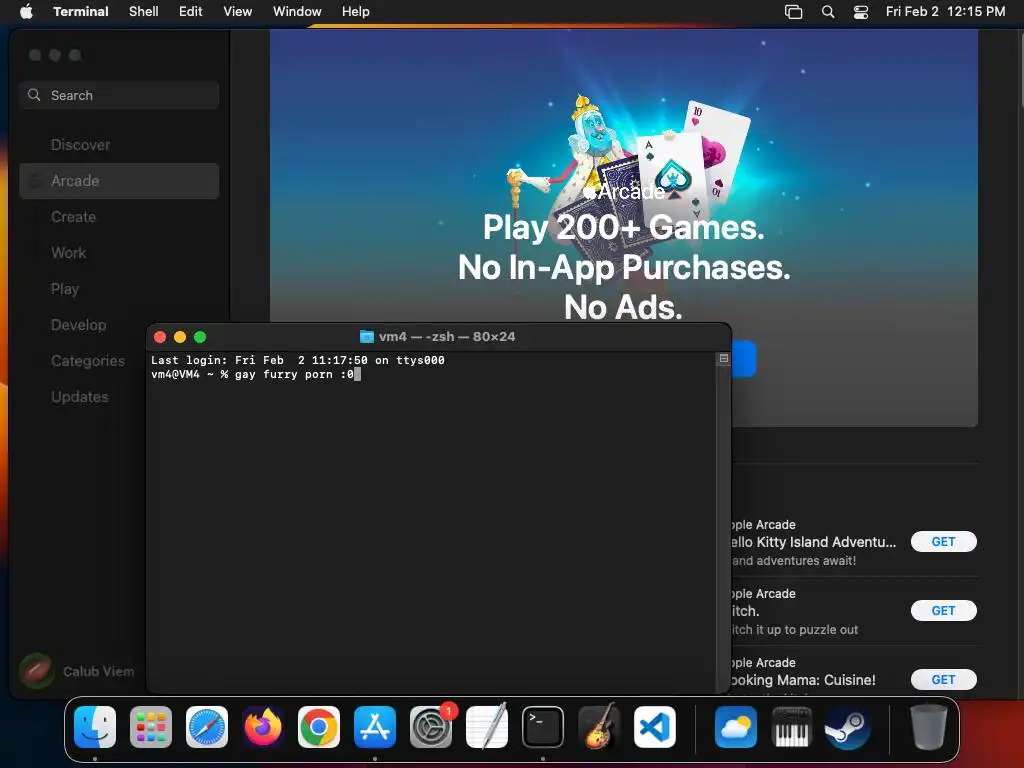This screenshot has height=768, width=1024.
Task: Click the date and time in menu bar
Action: (x=945, y=11)
